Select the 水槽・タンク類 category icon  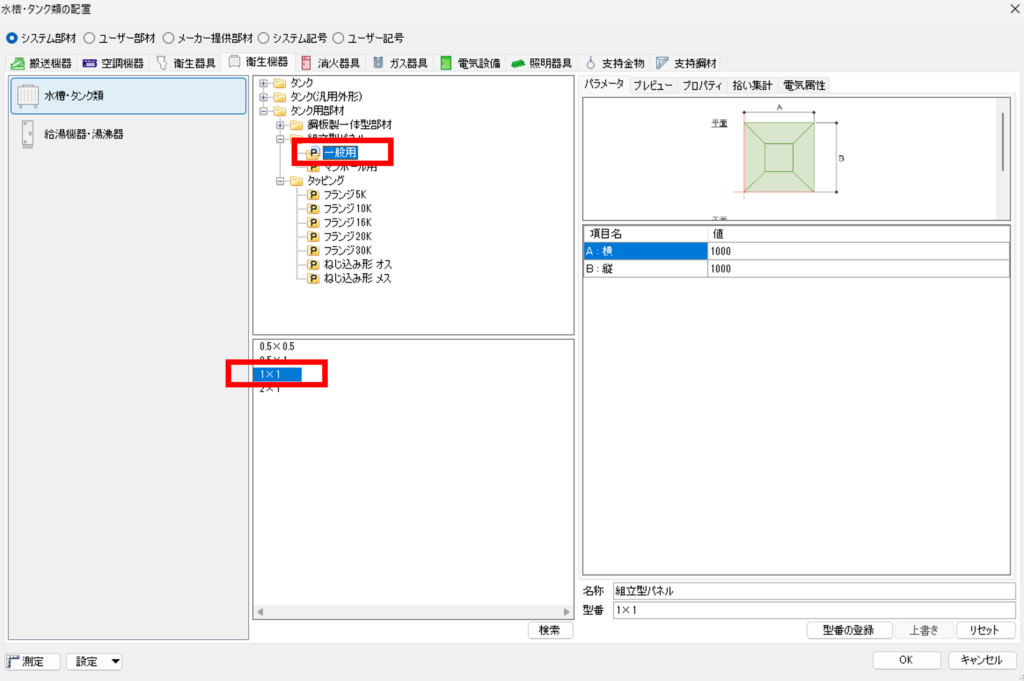tap(28, 96)
